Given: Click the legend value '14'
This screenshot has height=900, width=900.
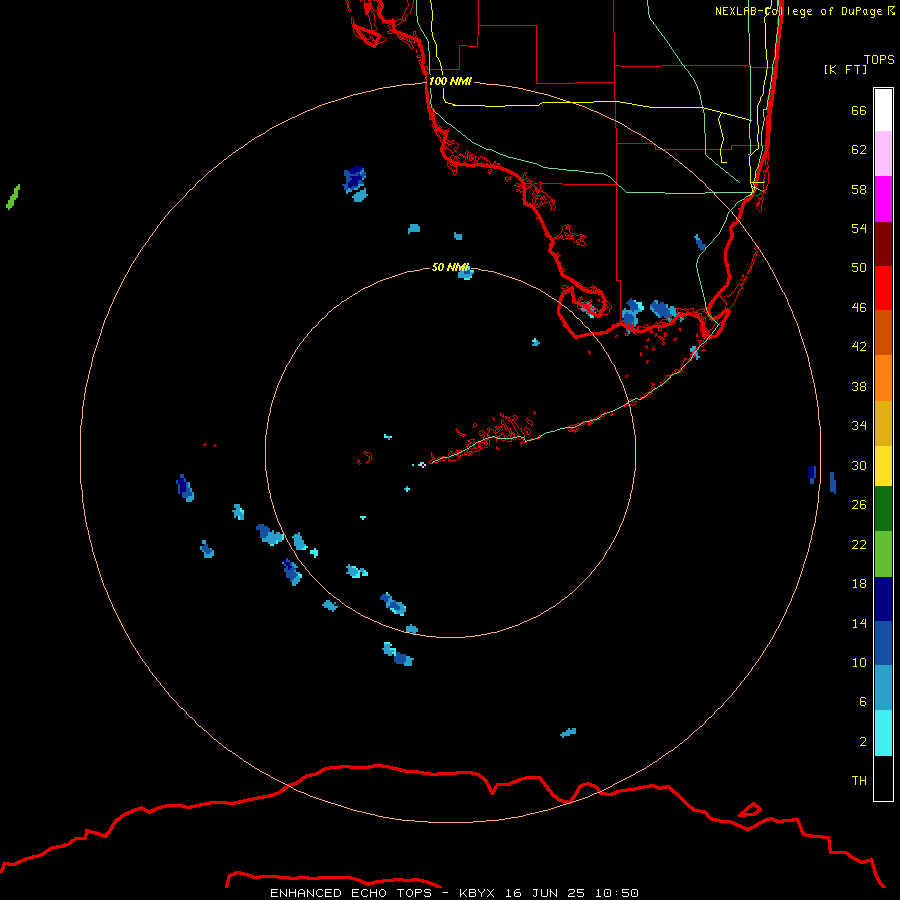Looking at the screenshot, I should [x=859, y=623].
